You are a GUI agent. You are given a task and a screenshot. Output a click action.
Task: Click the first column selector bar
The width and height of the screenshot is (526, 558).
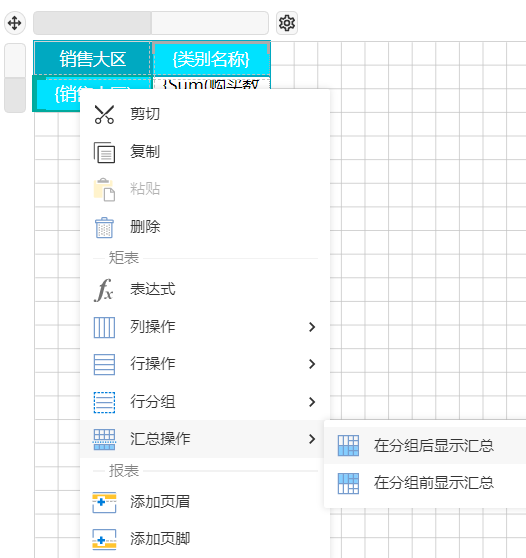click(x=93, y=23)
